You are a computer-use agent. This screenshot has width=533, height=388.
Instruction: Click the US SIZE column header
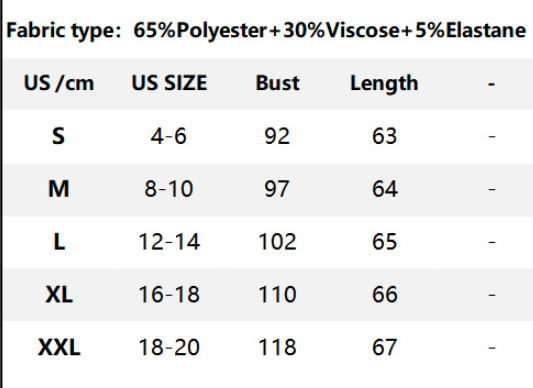point(169,83)
